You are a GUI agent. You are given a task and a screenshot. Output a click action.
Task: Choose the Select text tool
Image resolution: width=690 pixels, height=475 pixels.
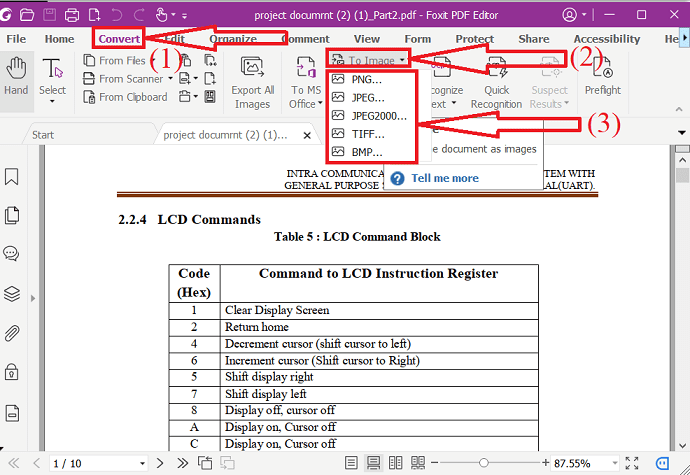coord(52,79)
